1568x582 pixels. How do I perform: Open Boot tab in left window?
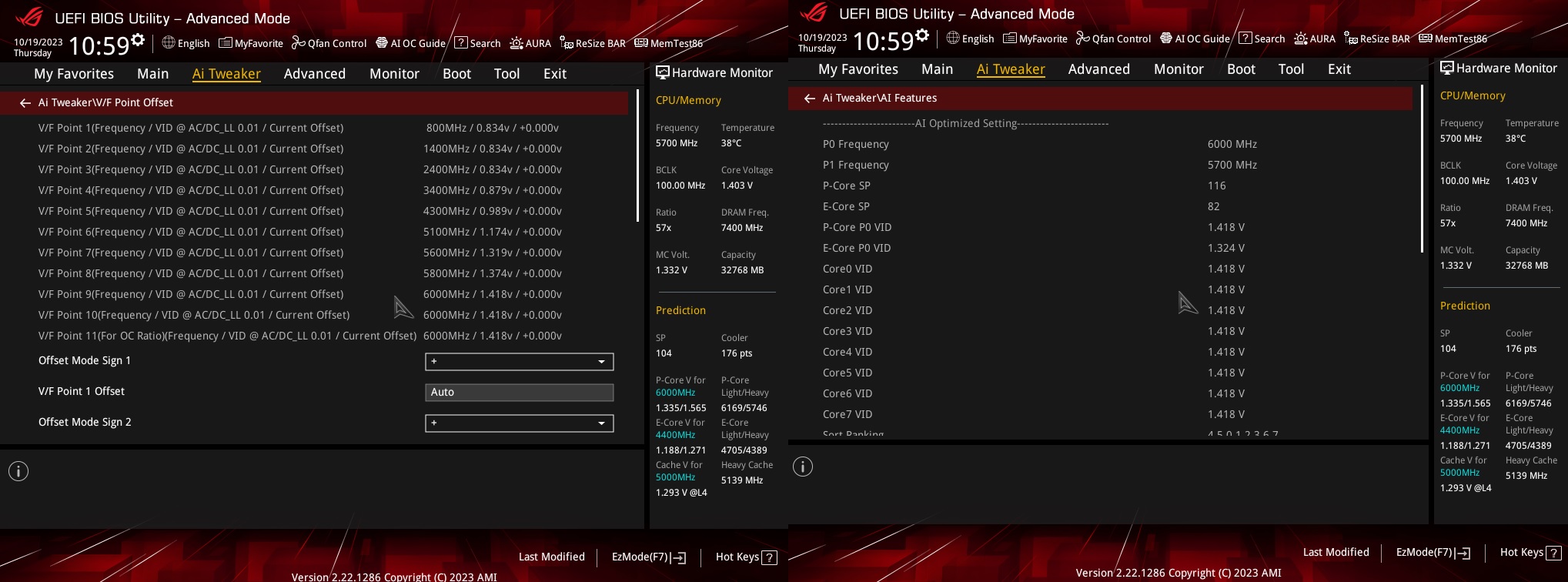click(x=456, y=73)
